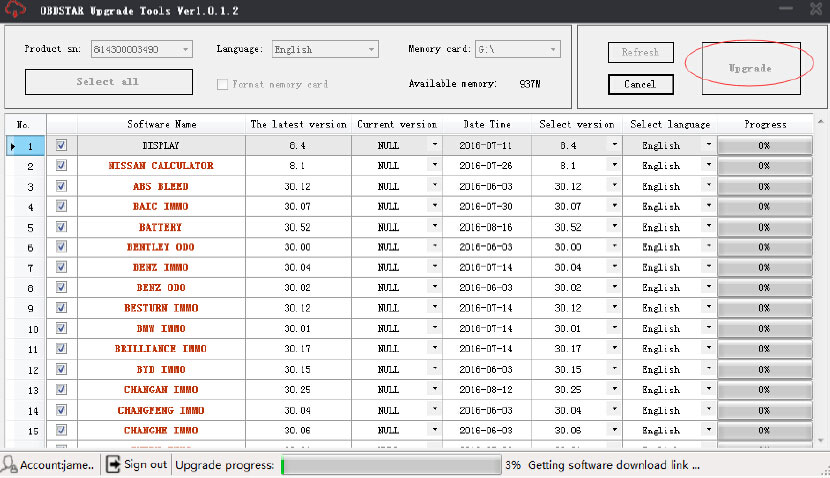Uncheck the BENZ IMMO checkbox
830x478 pixels.
(61, 267)
